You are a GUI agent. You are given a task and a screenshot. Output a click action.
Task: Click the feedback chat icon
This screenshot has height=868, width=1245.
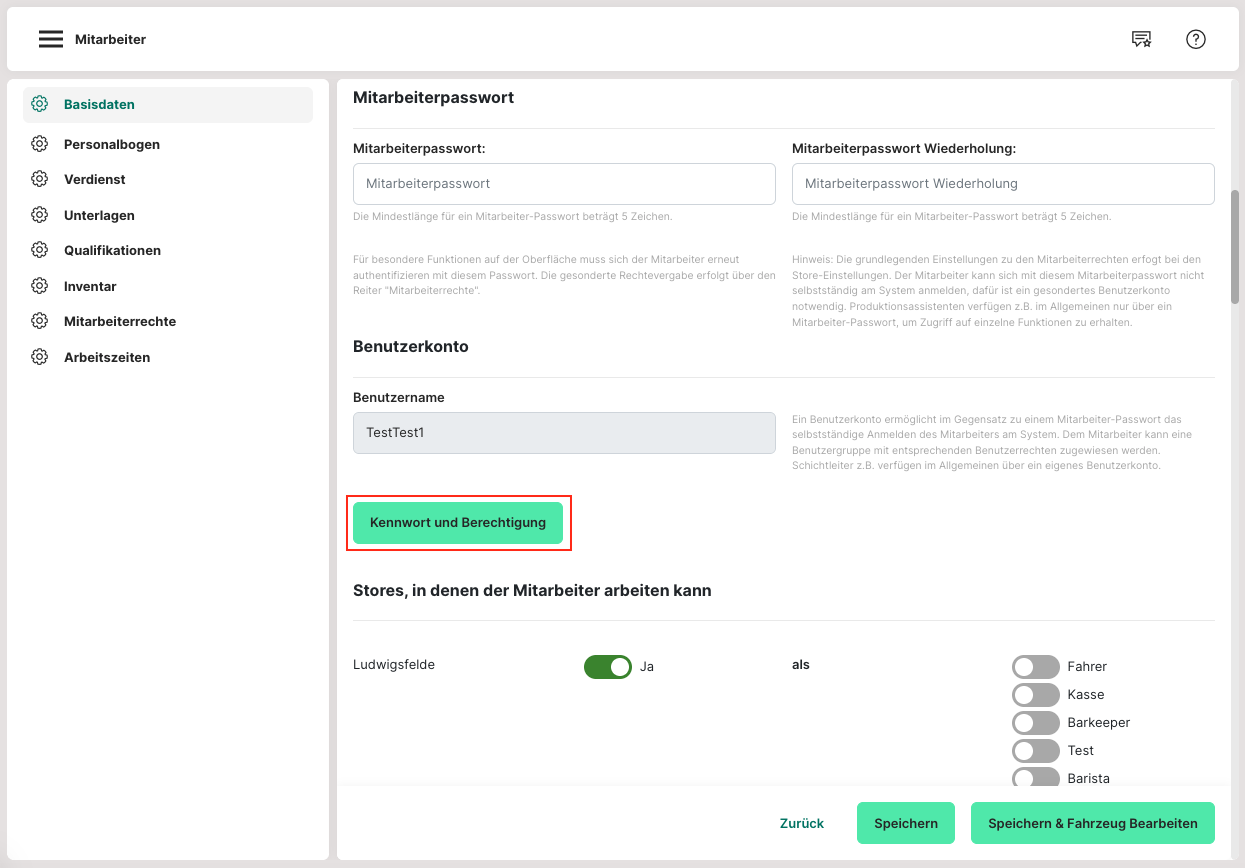[x=1141, y=39]
